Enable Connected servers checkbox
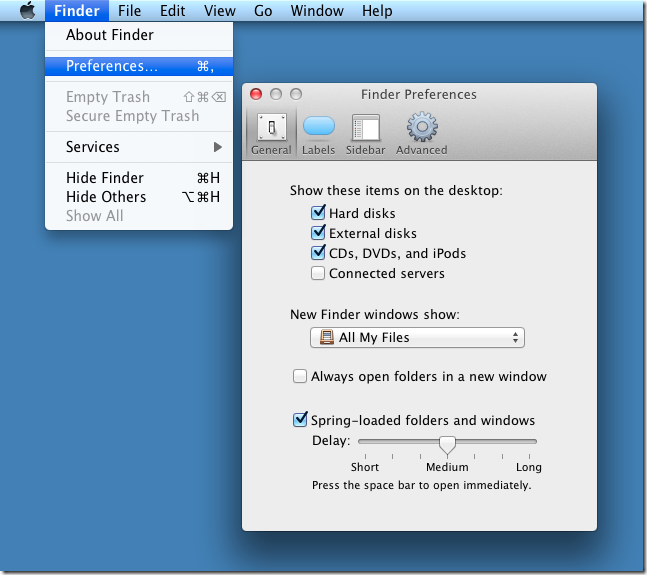The image size is (647, 575). [318, 273]
